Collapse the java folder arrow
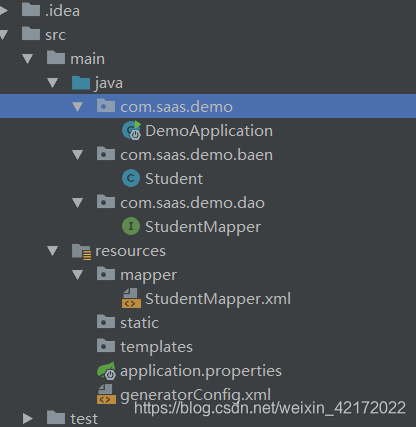This screenshot has height=427, width=416. pos(52,83)
